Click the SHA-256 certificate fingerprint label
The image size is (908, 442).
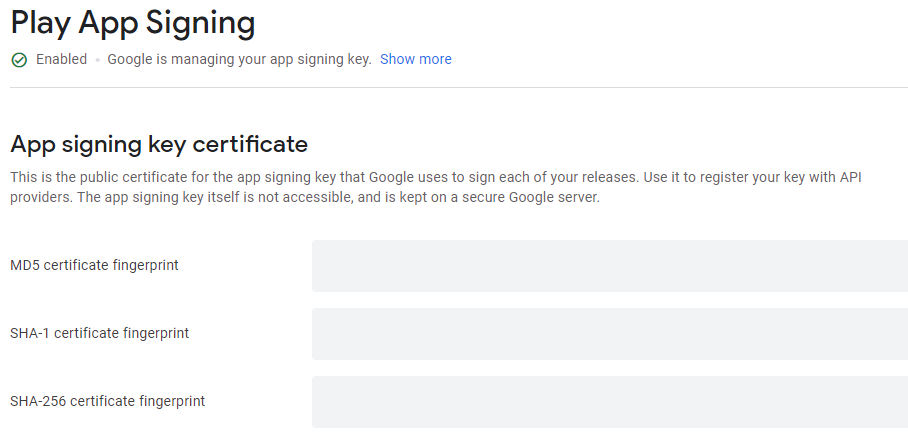click(107, 401)
